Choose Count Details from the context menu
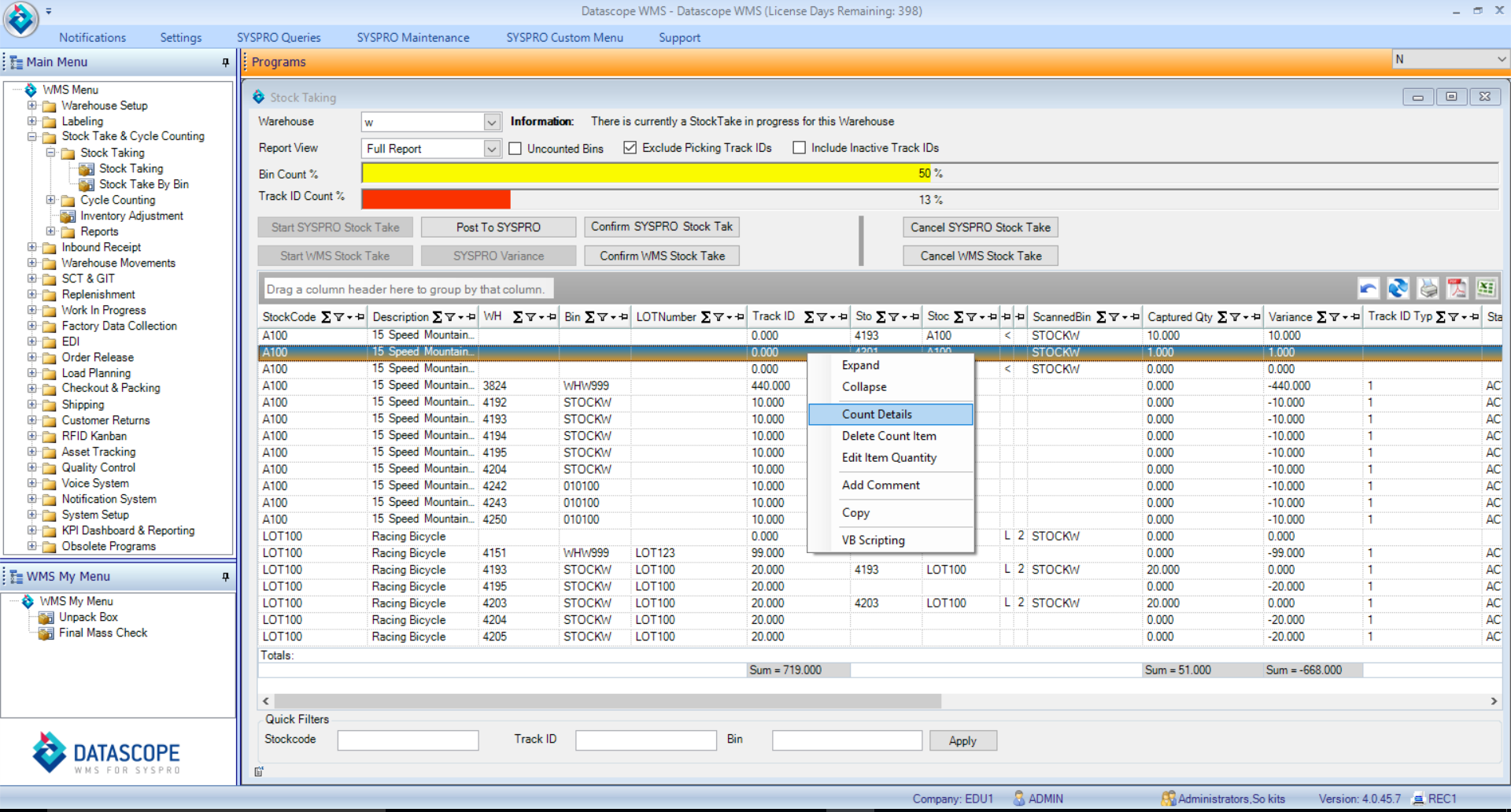Viewport: 1511px width, 812px height. pos(877,414)
